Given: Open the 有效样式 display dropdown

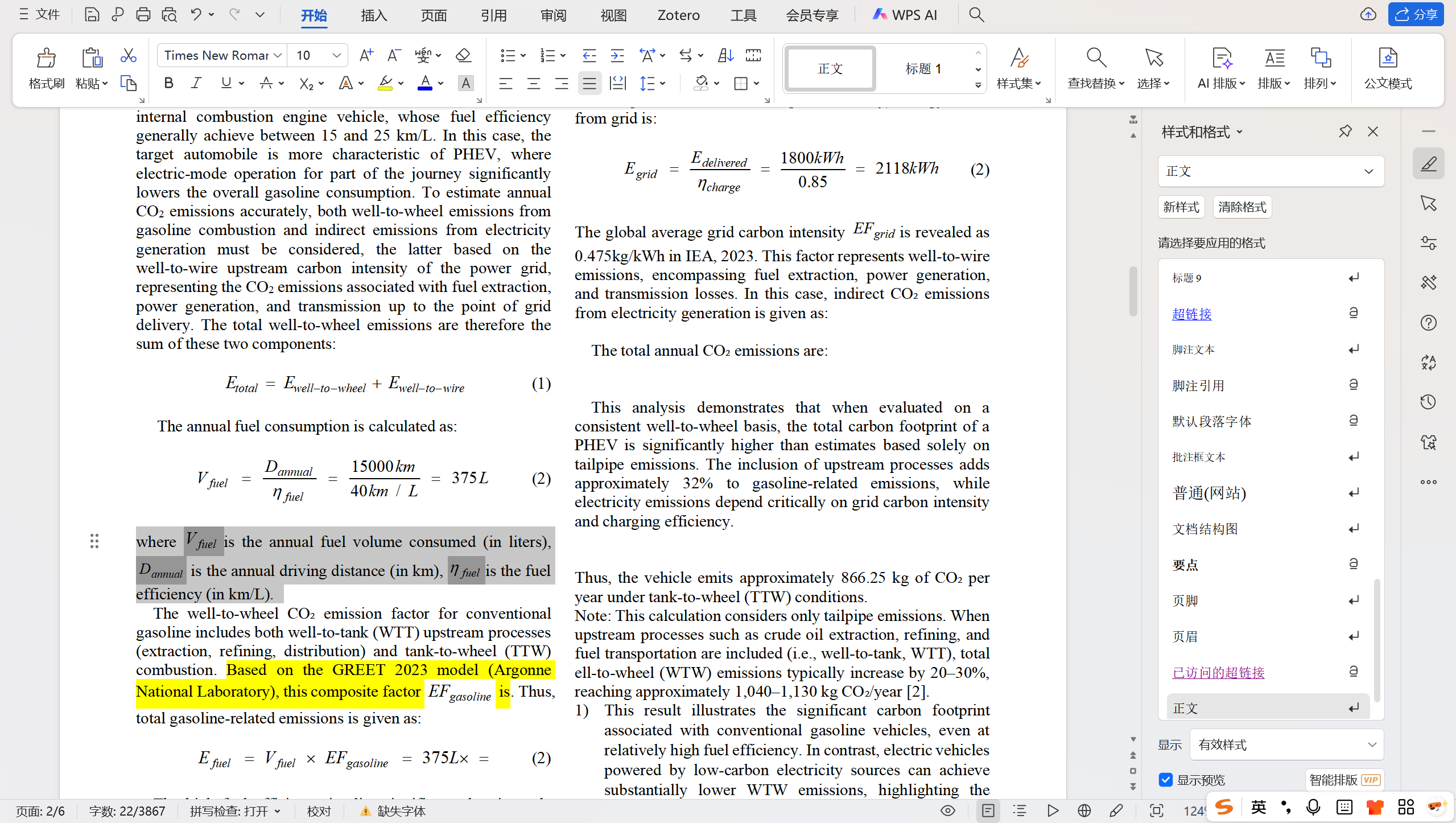Looking at the screenshot, I should point(1286,744).
